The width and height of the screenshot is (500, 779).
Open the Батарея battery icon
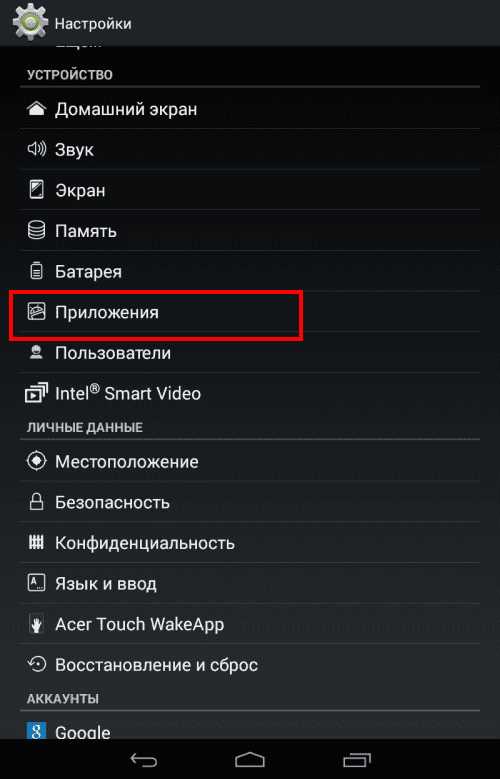click(36, 271)
